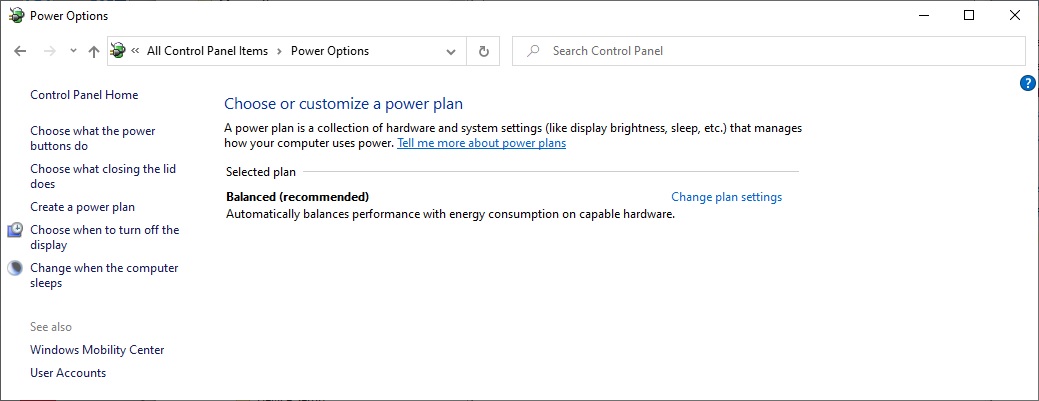The width and height of the screenshot is (1039, 401).
Task: Open Tell me more about power plans
Action: [x=482, y=143]
